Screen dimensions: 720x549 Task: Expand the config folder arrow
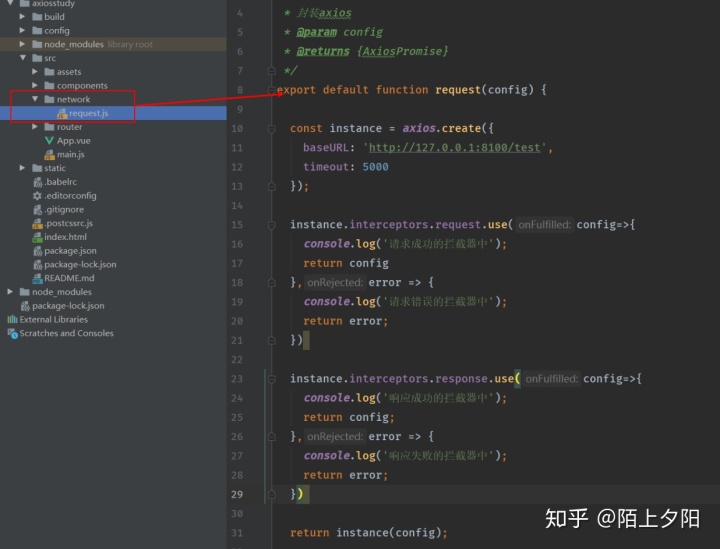[22, 30]
